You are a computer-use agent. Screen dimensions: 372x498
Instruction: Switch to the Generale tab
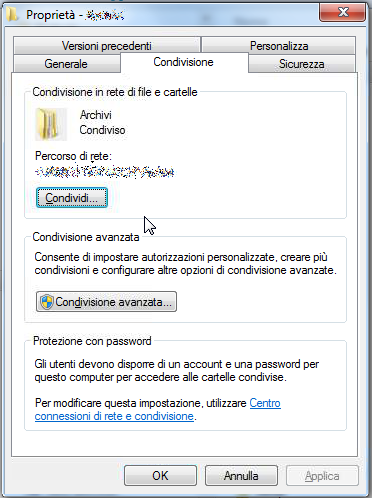[x=66, y=64]
